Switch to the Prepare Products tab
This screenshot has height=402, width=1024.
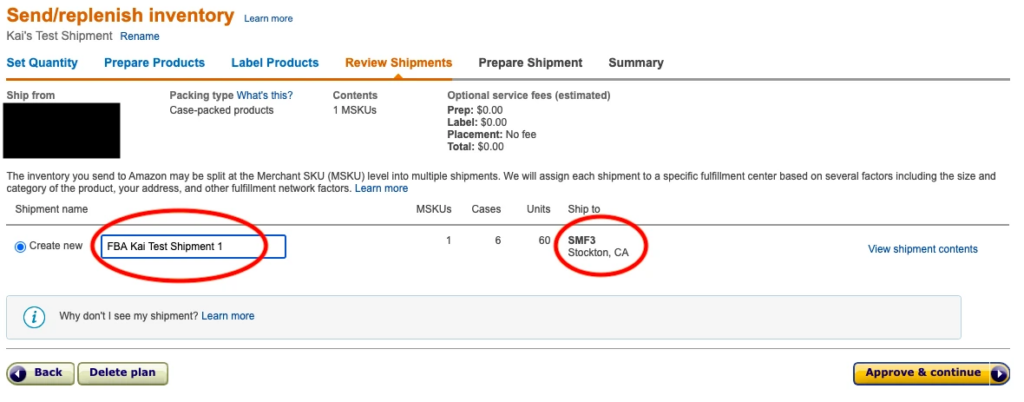(154, 63)
